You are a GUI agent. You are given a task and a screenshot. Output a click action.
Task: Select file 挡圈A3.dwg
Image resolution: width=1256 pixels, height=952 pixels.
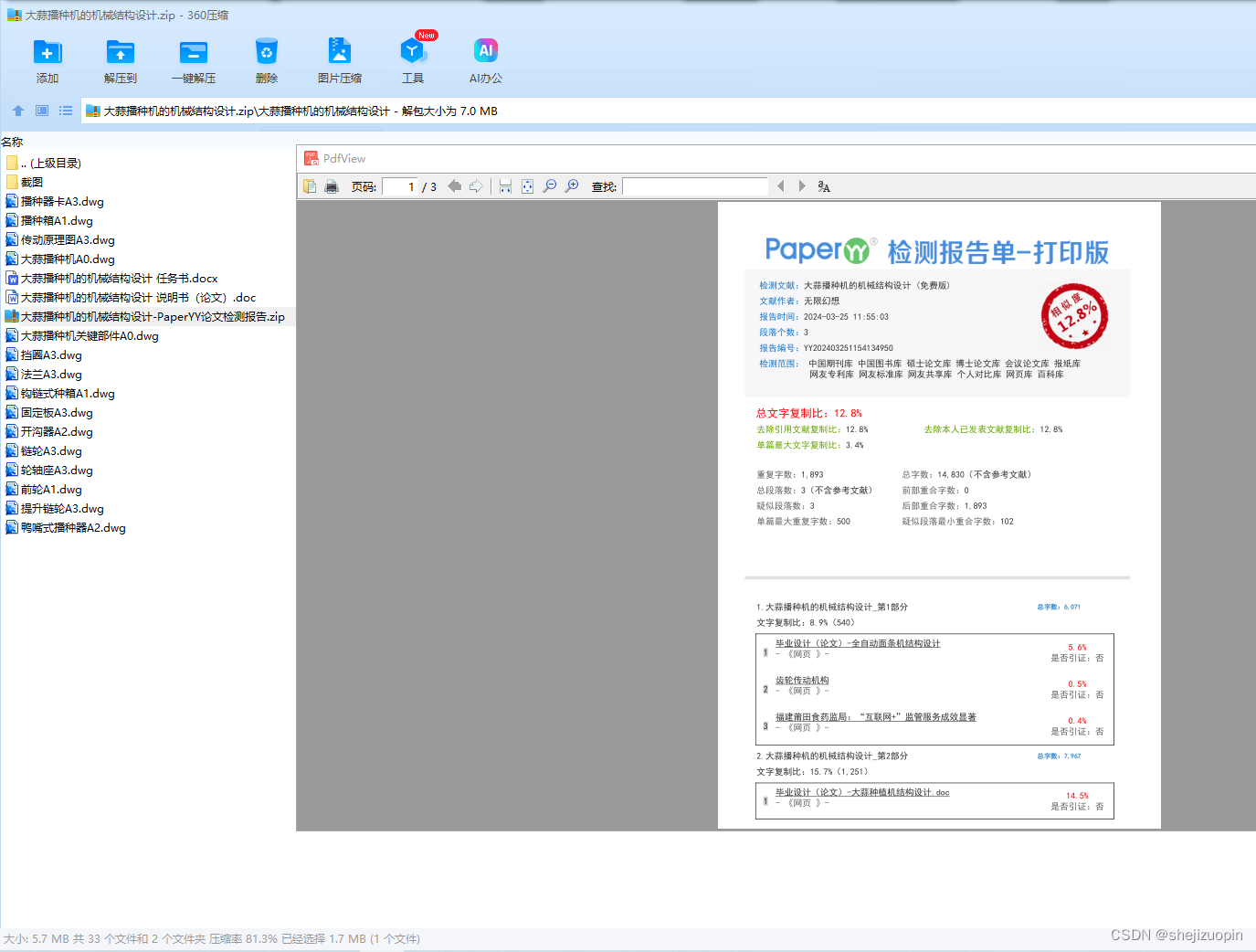click(x=44, y=354)
